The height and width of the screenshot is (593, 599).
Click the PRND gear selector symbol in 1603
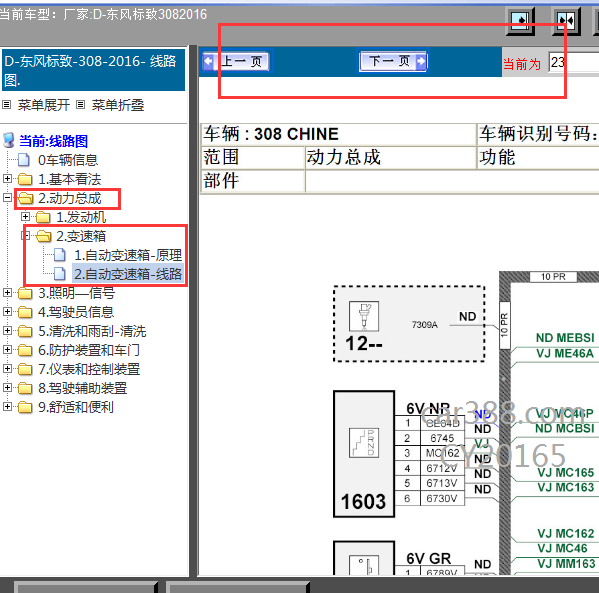(x=364, y=442)
